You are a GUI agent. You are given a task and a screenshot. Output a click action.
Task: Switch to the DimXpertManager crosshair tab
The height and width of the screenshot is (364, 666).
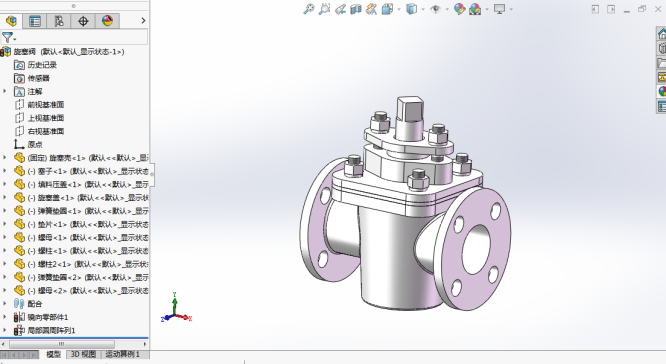pos(83,21)
